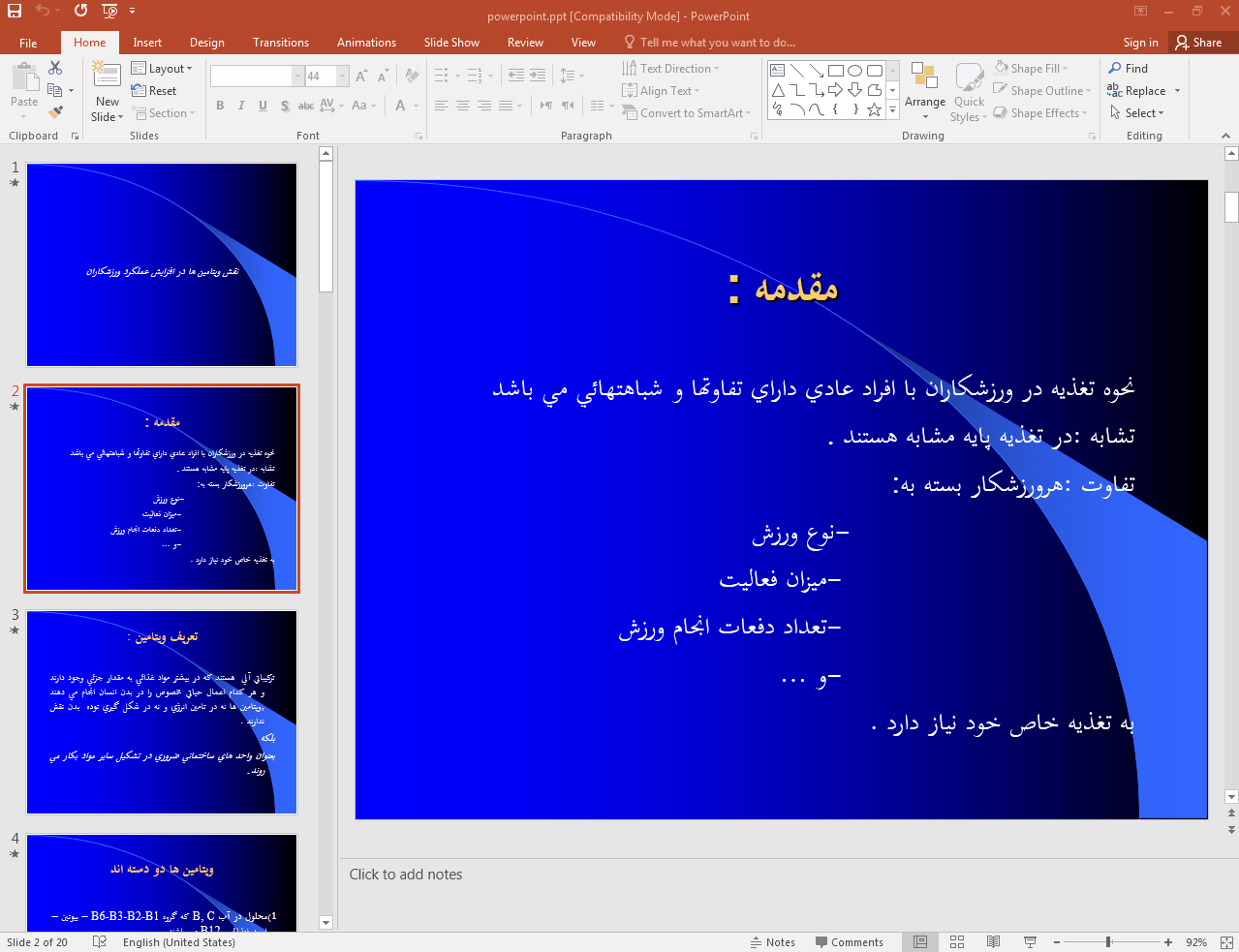The height and width of the screenshot is (952, 1239).
Task: Switch to Slide Sorter view icon
Action: pyautogui.click(x=957, y=941)
